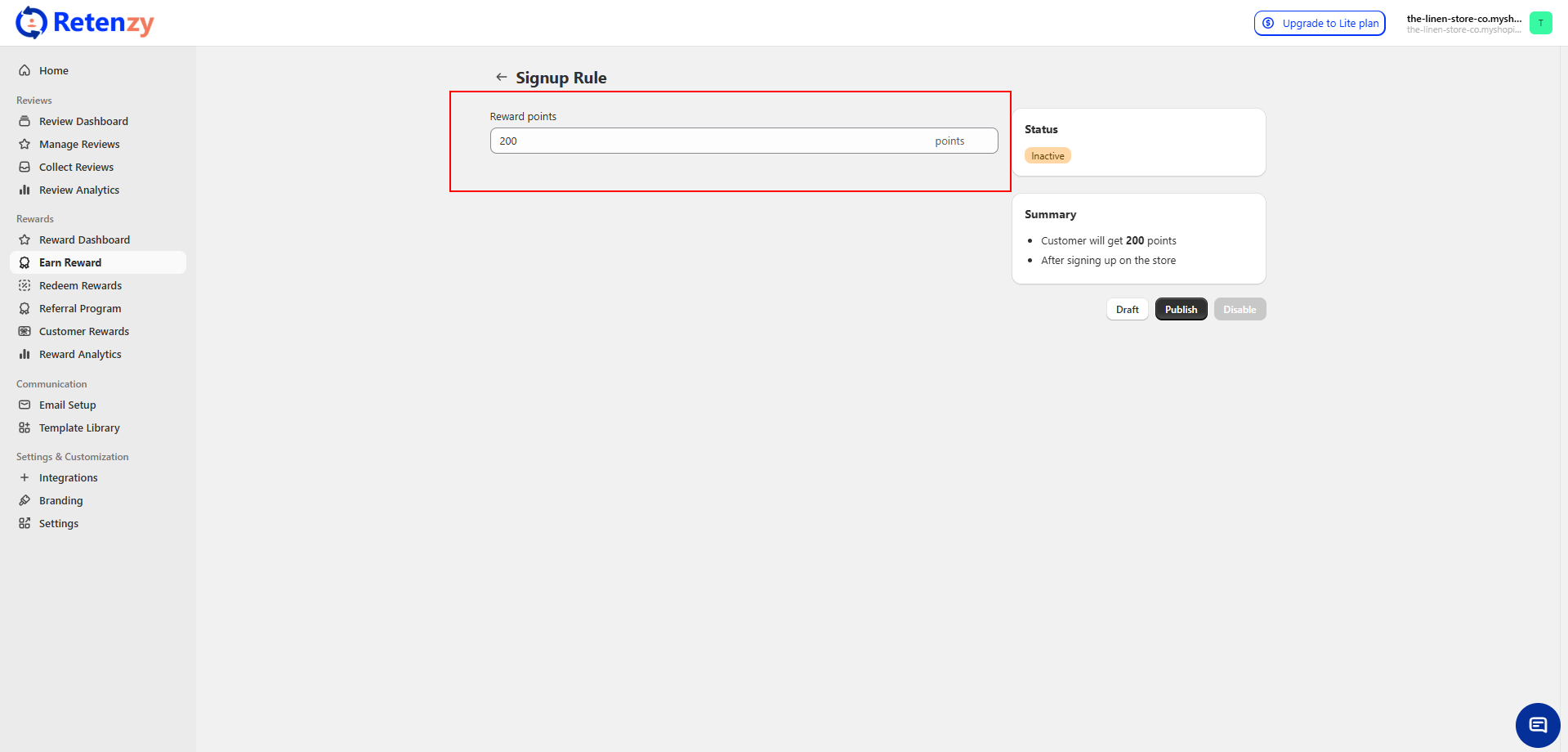Click the Integrations plus icon
Screen dimensions: 1568x752
25,477
